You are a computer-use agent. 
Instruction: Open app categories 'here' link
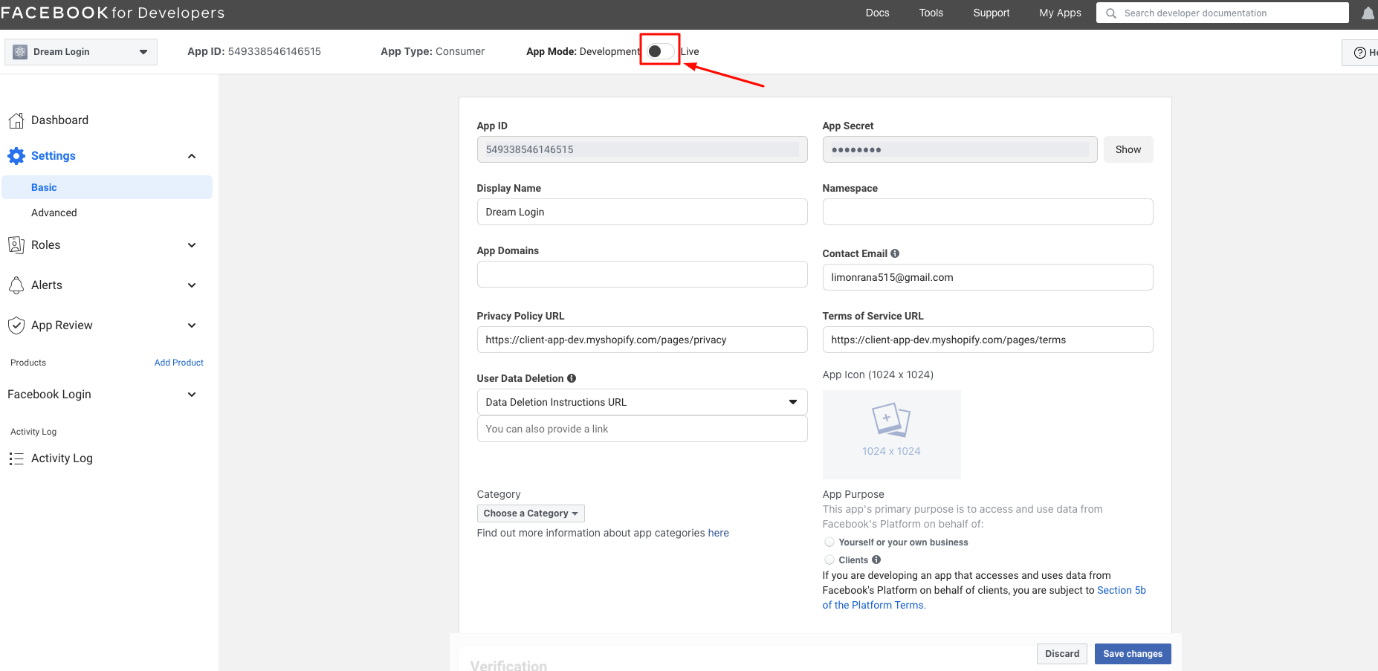[718, 533]
